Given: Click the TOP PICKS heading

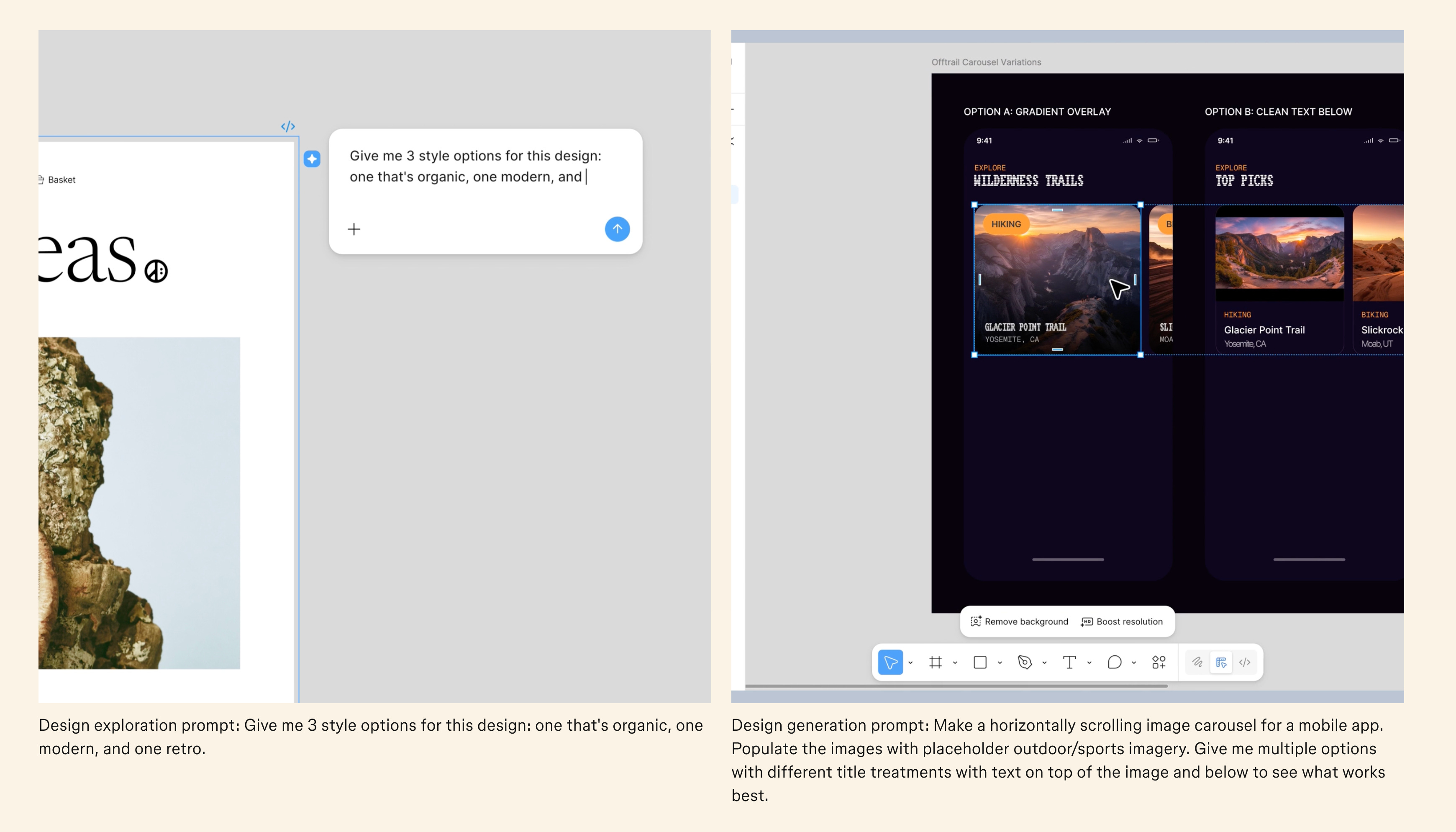Looking at the screenshot, I should [x=1244, y=180].
